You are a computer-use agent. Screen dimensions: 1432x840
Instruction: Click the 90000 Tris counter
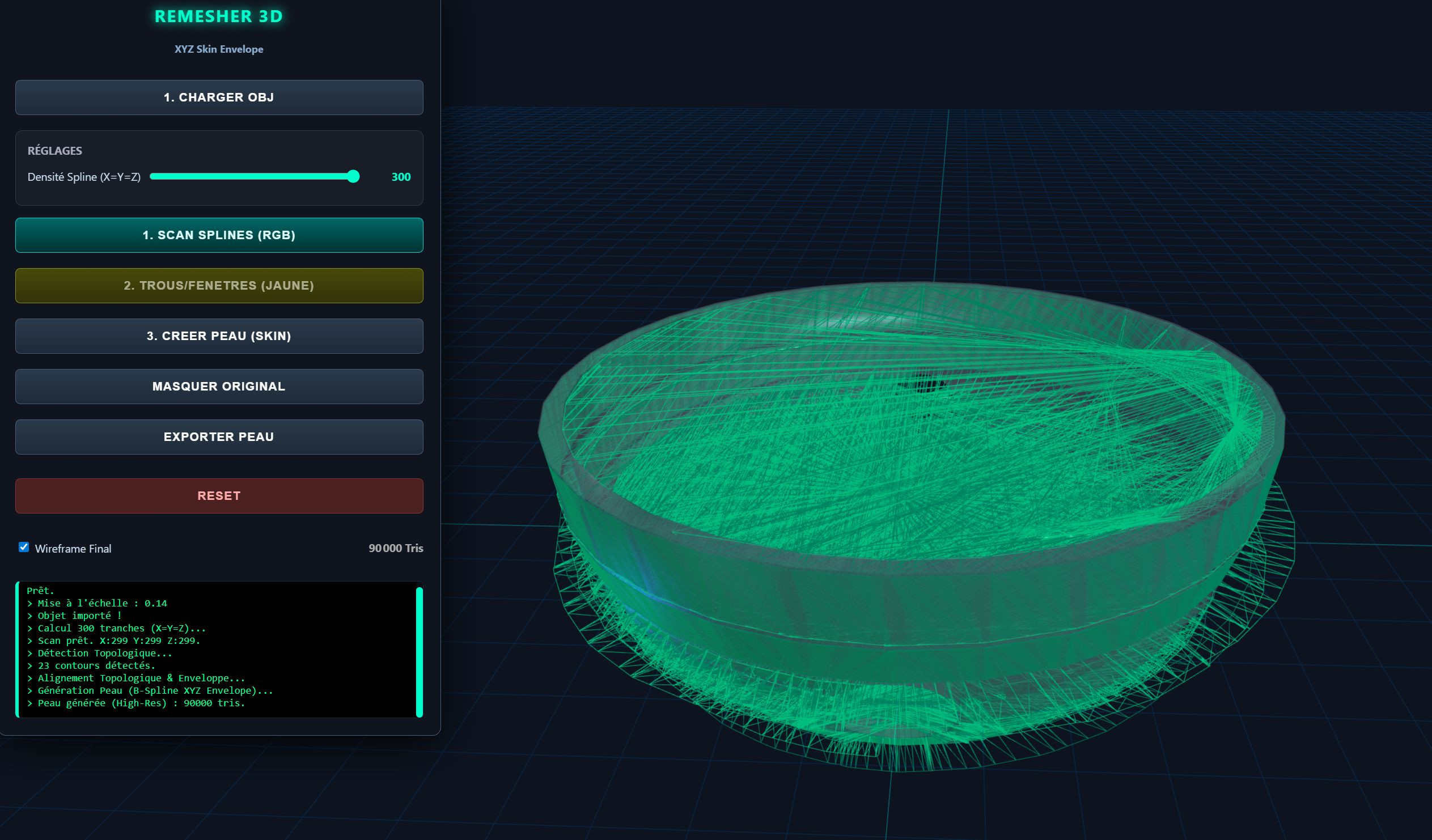[x=396, y=548]
